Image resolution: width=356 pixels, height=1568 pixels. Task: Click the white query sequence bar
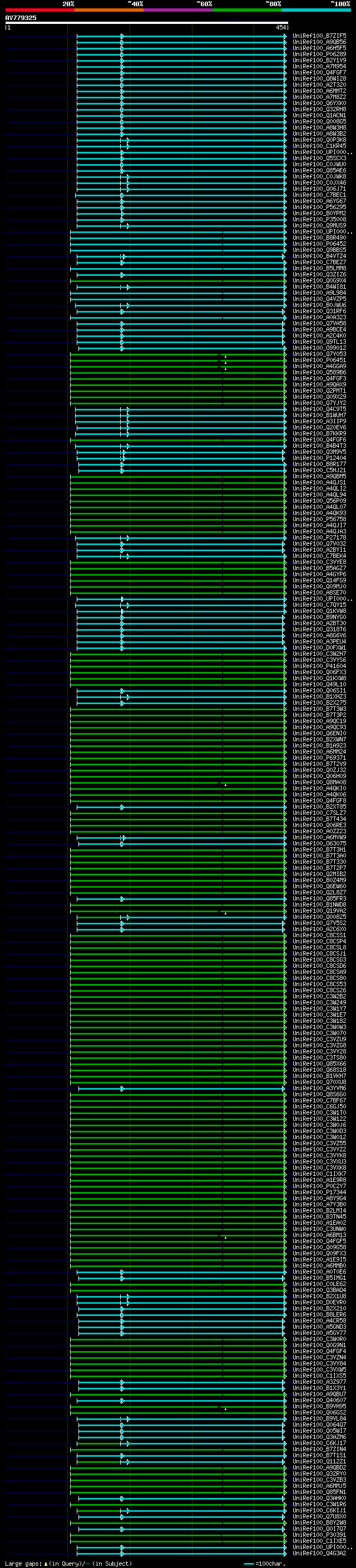147,23
